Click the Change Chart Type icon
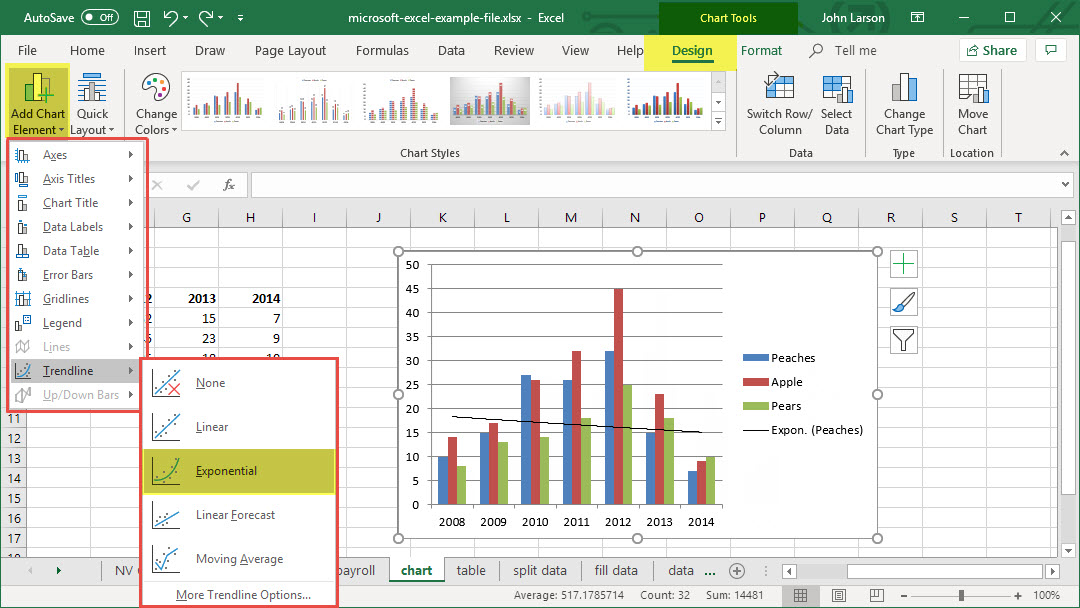Image resolution: width=1080 pixels, height=608 pixels. click(904, 89)
